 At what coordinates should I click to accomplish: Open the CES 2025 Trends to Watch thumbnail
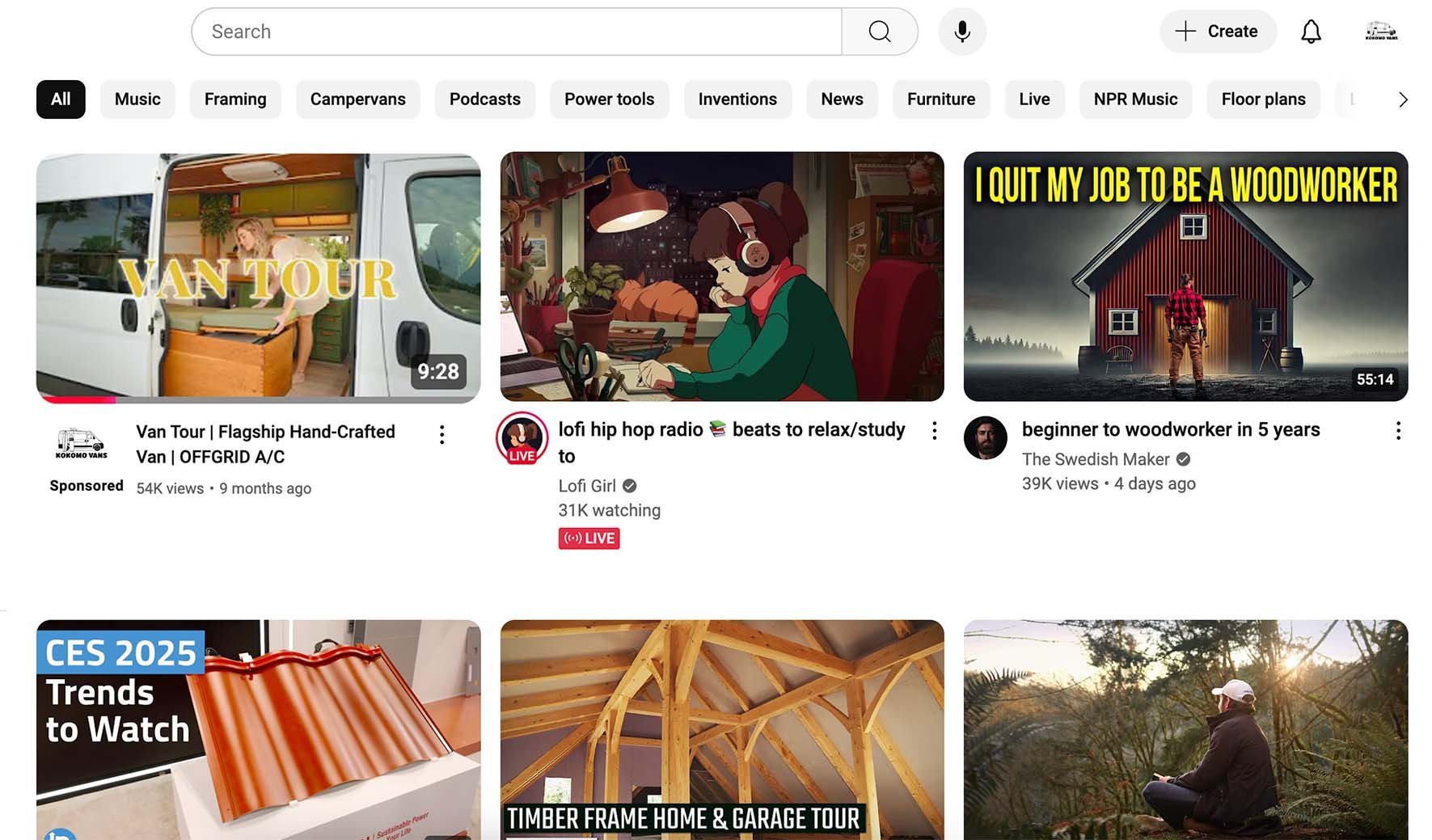click(x=258, y=730)
